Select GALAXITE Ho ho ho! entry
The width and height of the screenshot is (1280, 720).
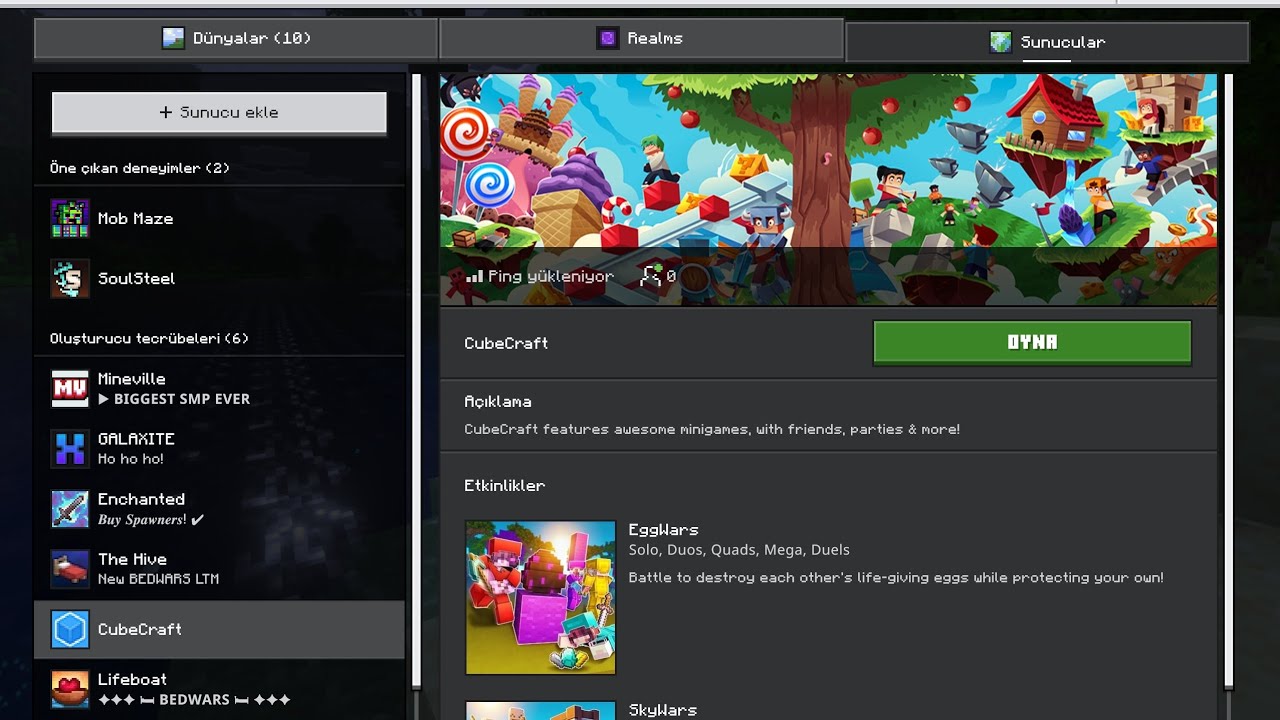pyautogui.click(x=219, y=449)
